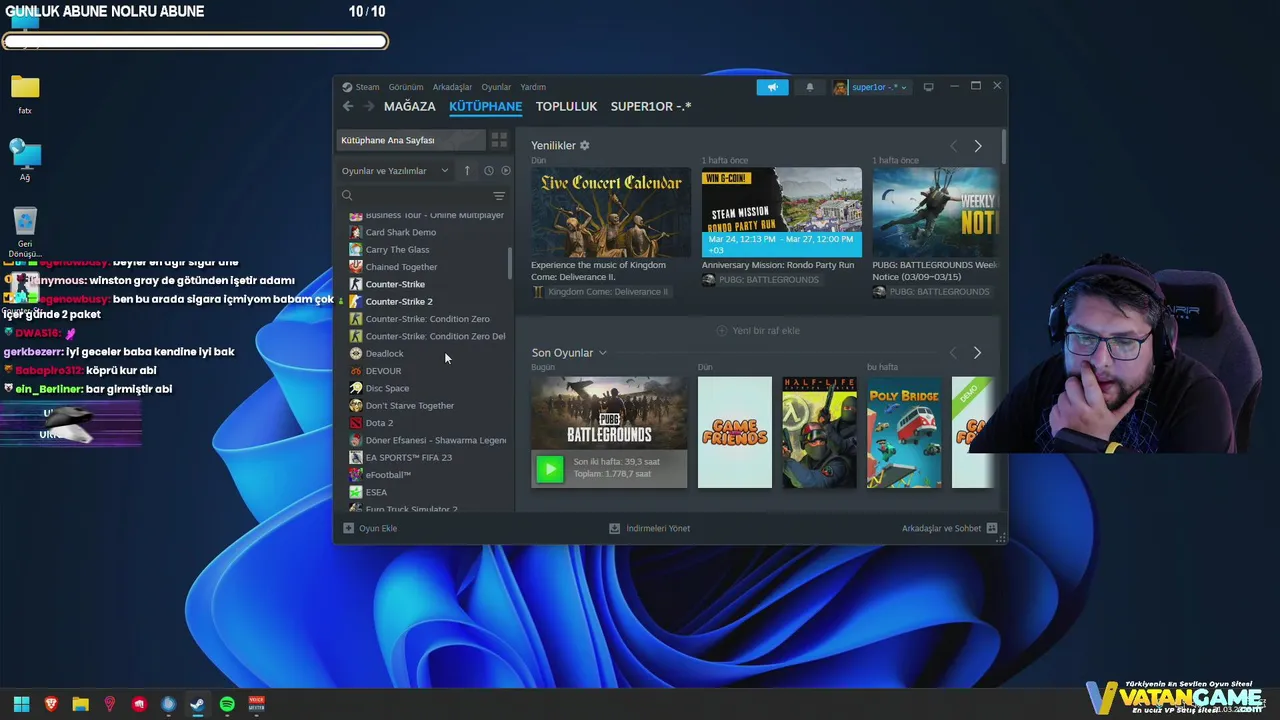
Task: Click the Deadlock game icon
Action: [355, 353]
